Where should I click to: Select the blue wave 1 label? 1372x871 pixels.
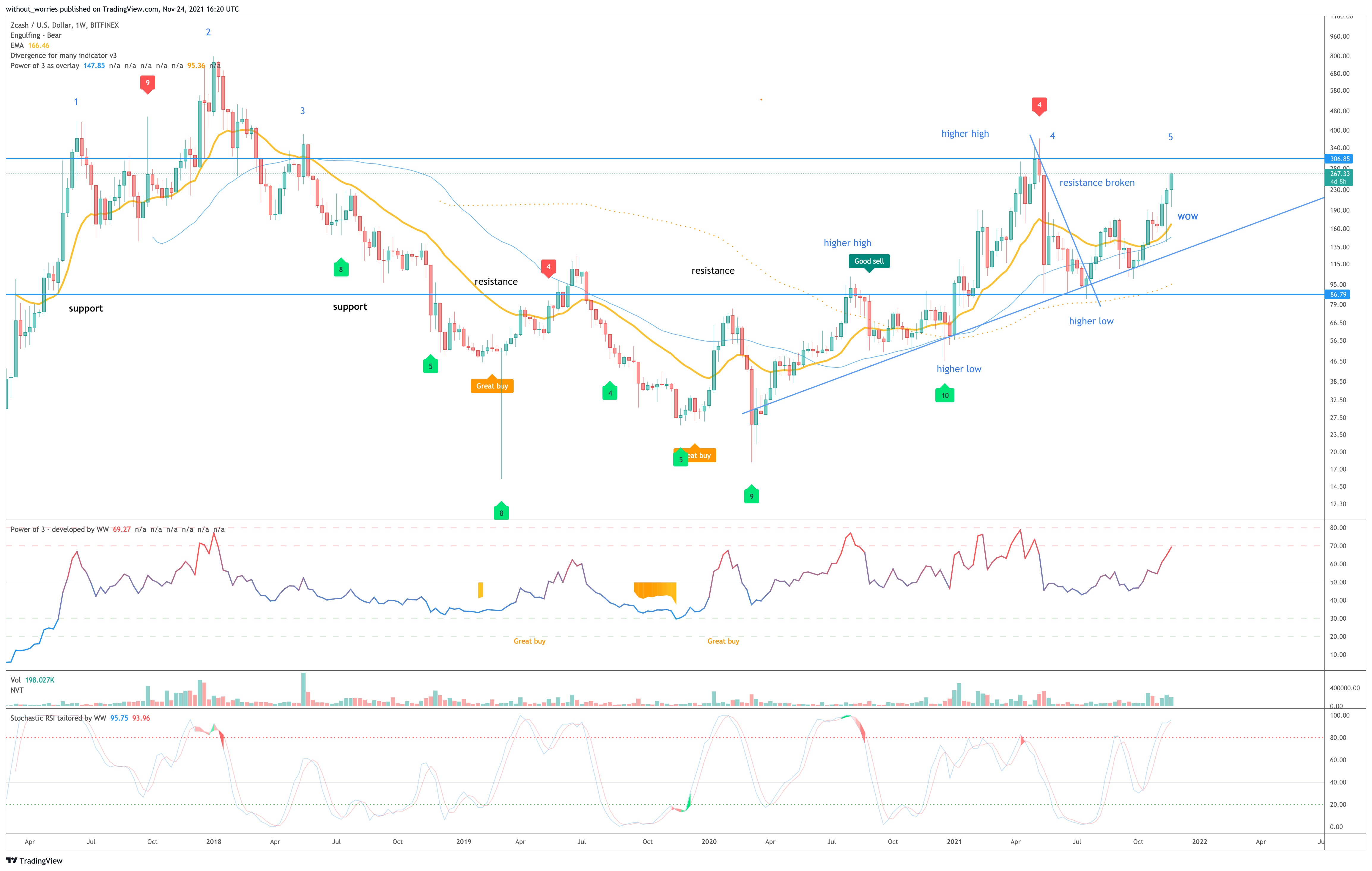[x=76, y=102]
